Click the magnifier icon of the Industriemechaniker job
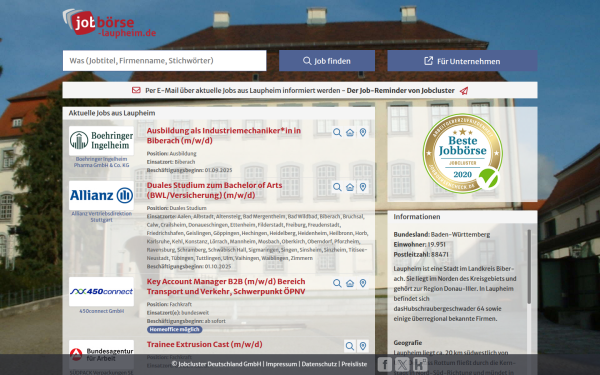Screen dimensions: 600x375 click(337, 132)
